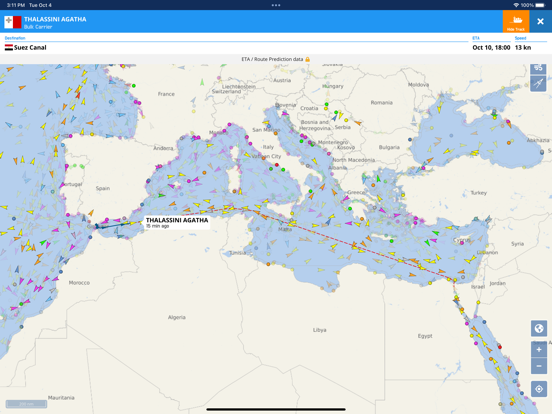Open THALASSINI AGATHA vessel details from the header
552x414 pixels.
pyautogui.click(x=55, y=19)
